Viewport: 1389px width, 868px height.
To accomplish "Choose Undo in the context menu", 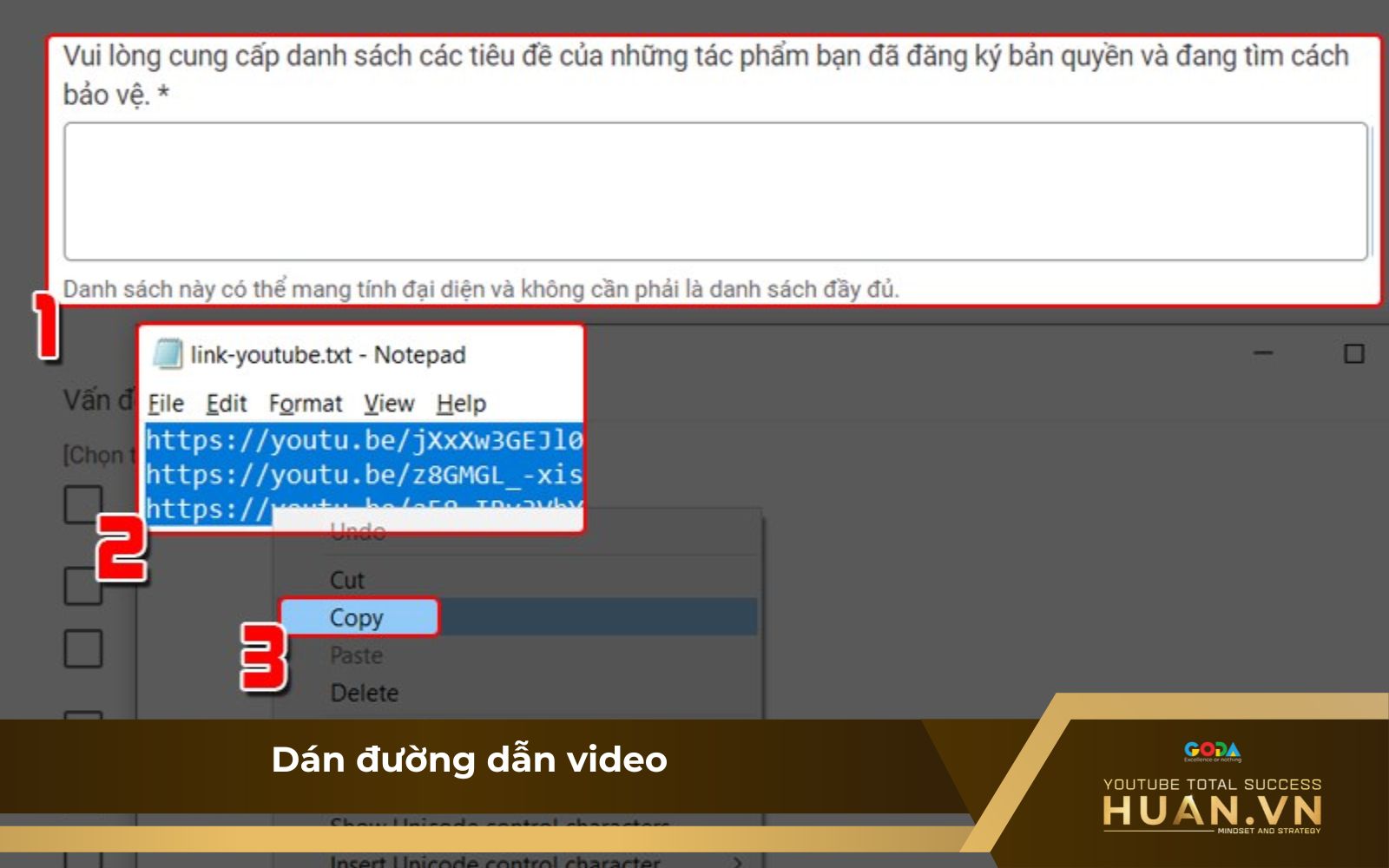I will (358, 532).
